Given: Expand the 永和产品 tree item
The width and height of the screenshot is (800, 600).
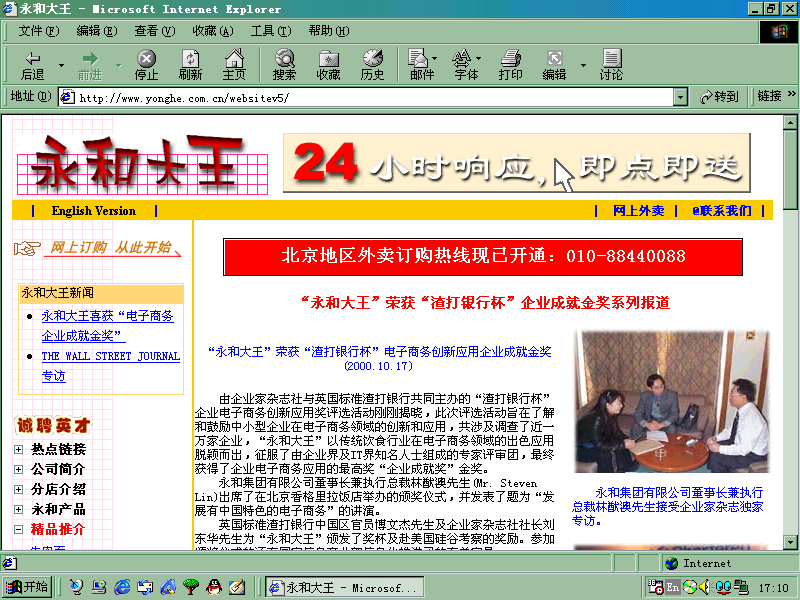Looking at the screenshot, I should point(19,509).
